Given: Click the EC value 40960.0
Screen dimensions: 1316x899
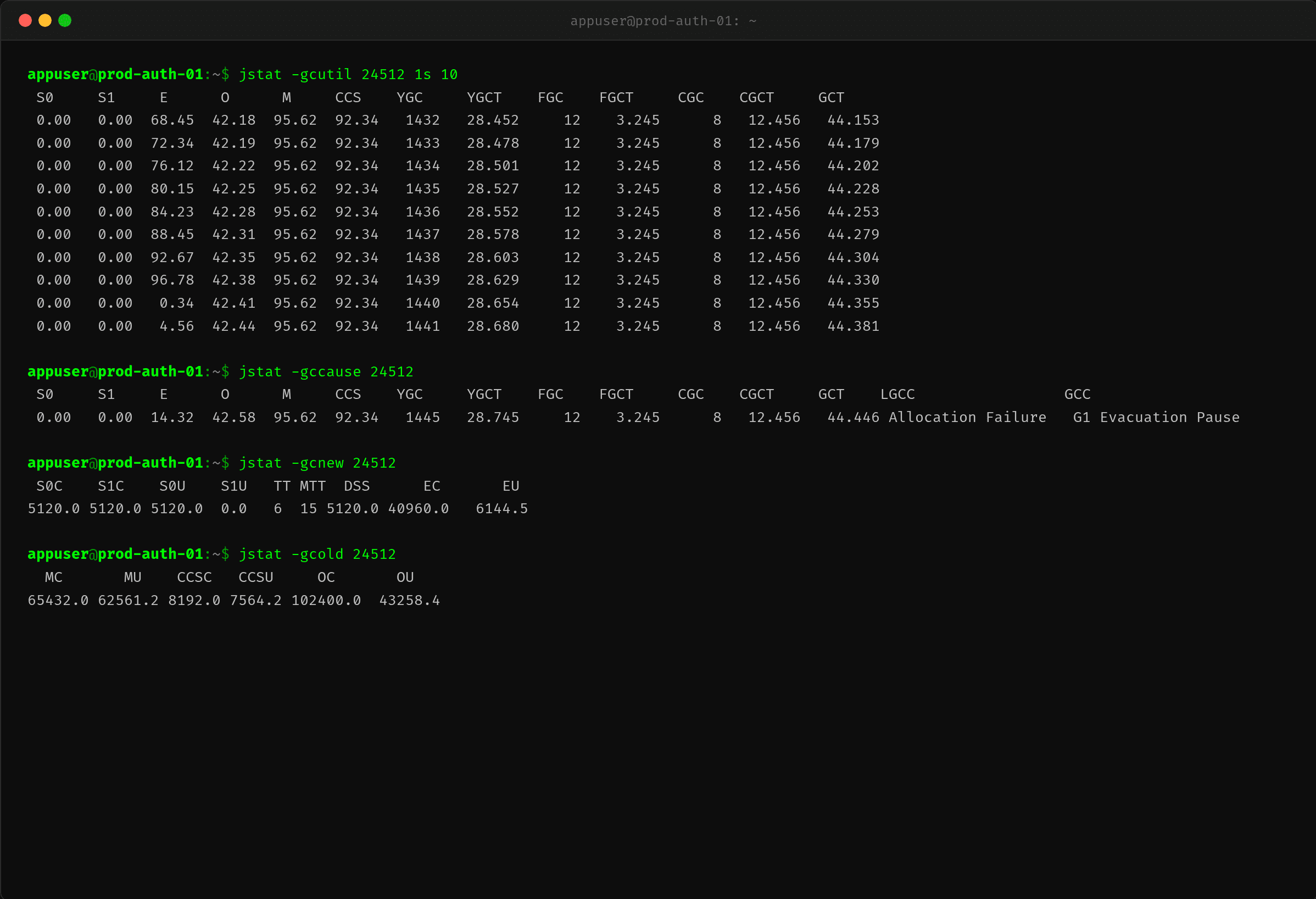Looking at the screenshot, I should [x=419, y=509].
